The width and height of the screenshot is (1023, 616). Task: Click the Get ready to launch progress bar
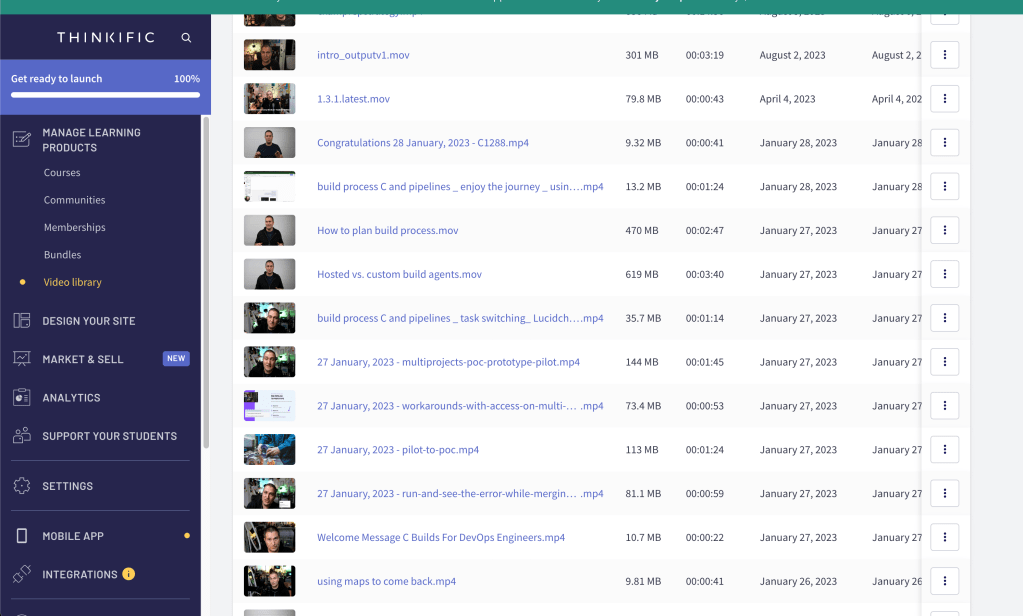pyautogui.click(x=105, y=95)
